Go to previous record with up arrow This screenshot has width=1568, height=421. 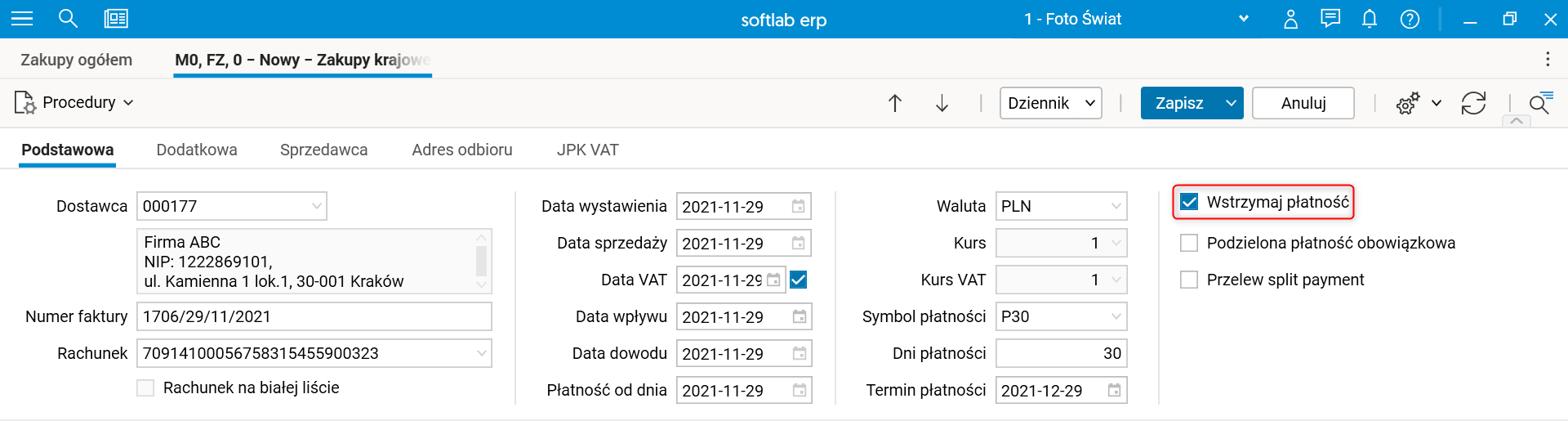(x=895, y=103)
